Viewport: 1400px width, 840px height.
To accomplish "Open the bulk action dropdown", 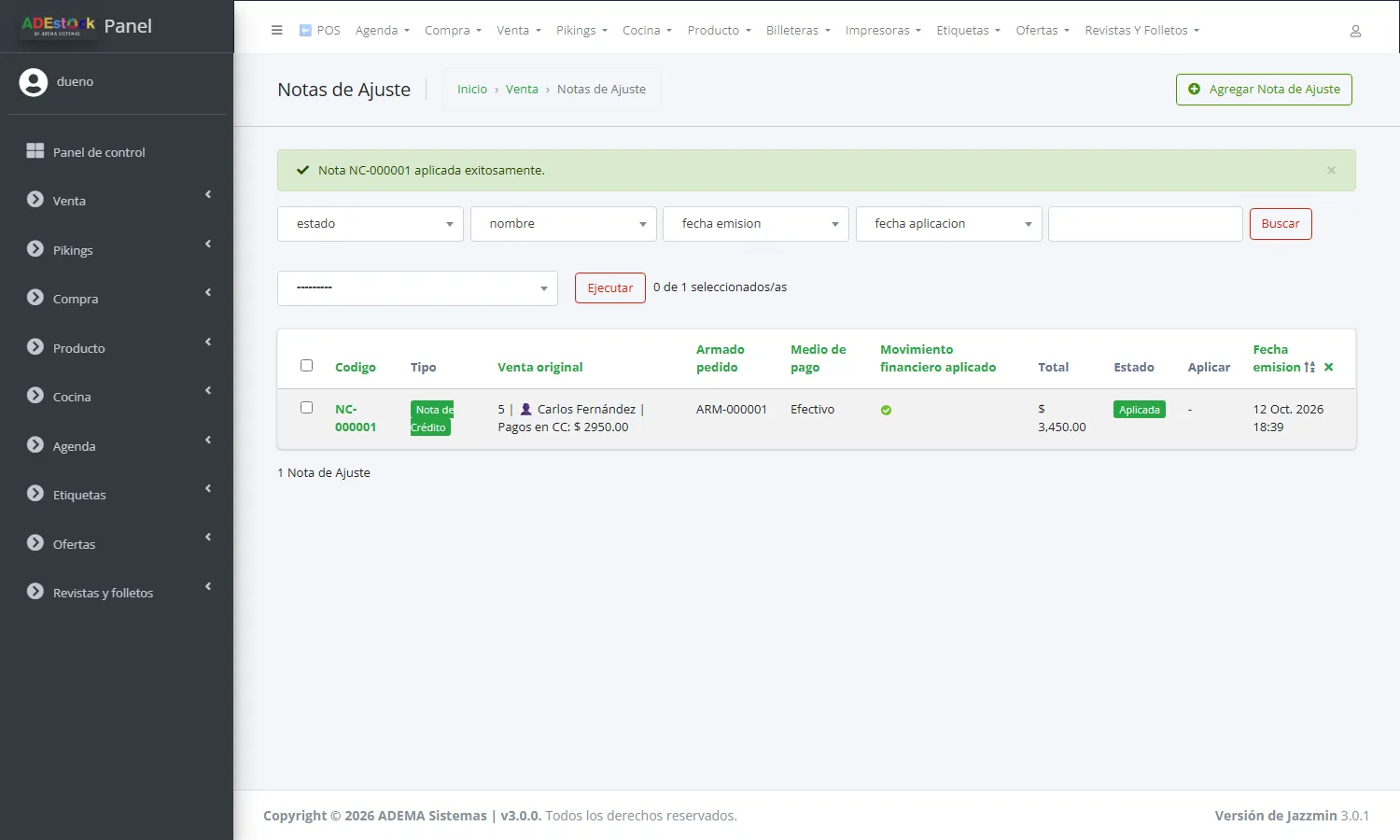I will point(417,288).
